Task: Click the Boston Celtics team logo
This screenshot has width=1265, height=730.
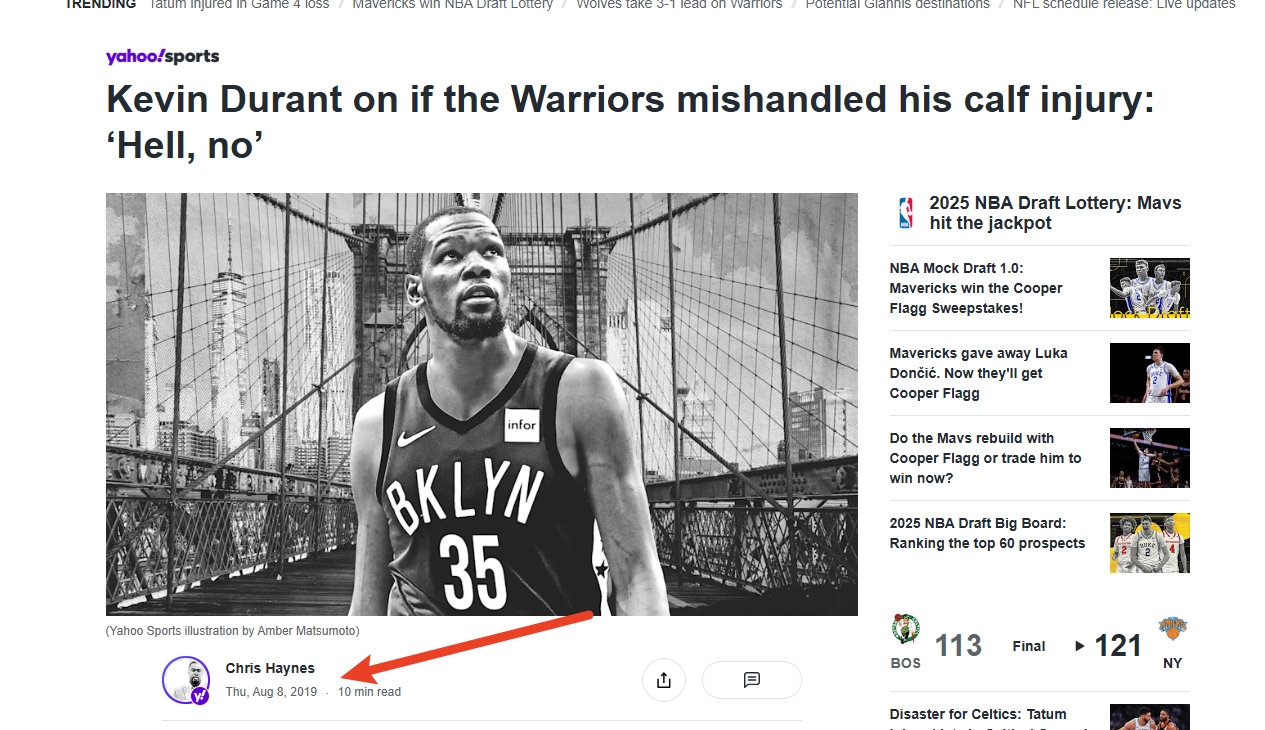Action: 906,629
